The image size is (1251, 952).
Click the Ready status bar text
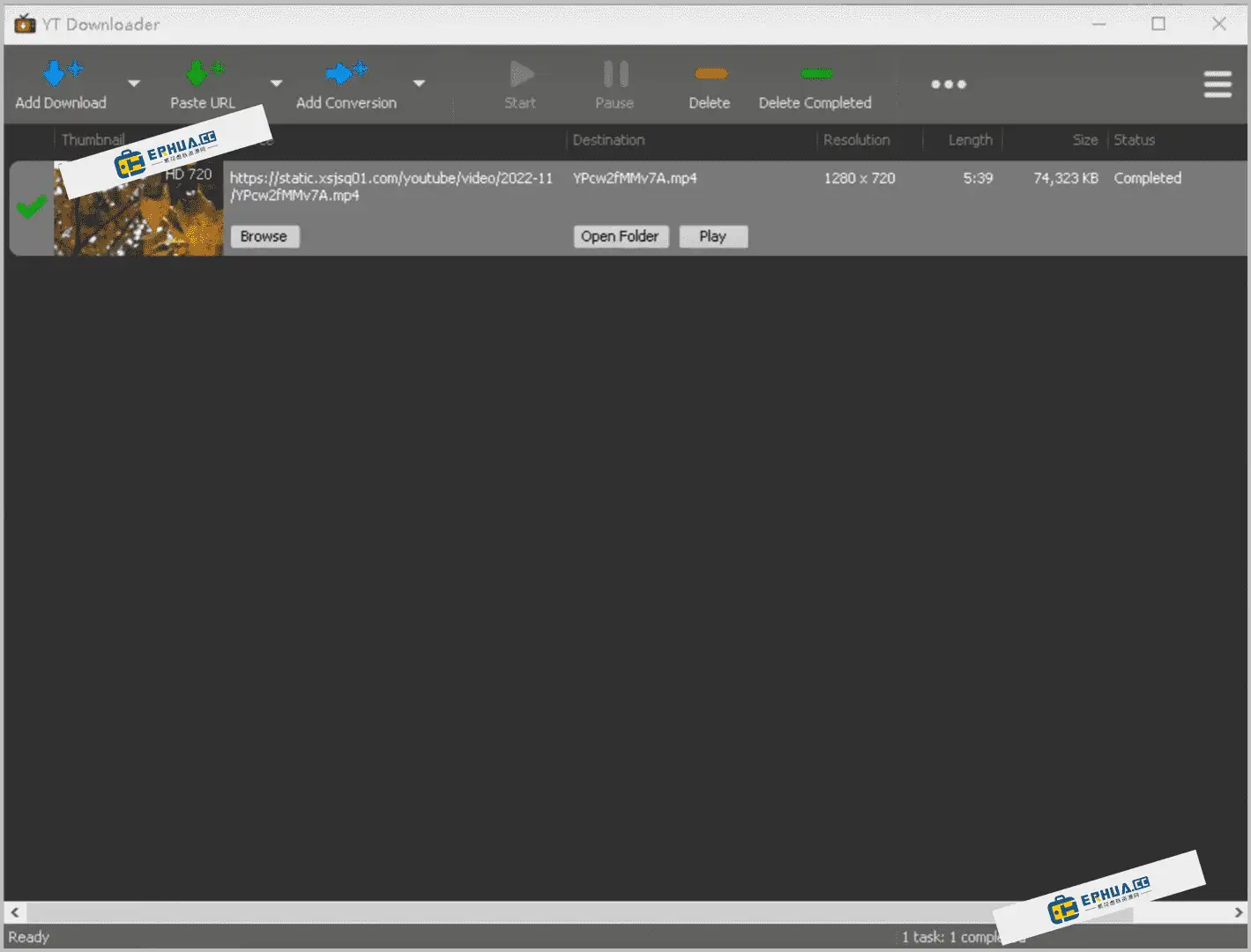coord(29,937)
